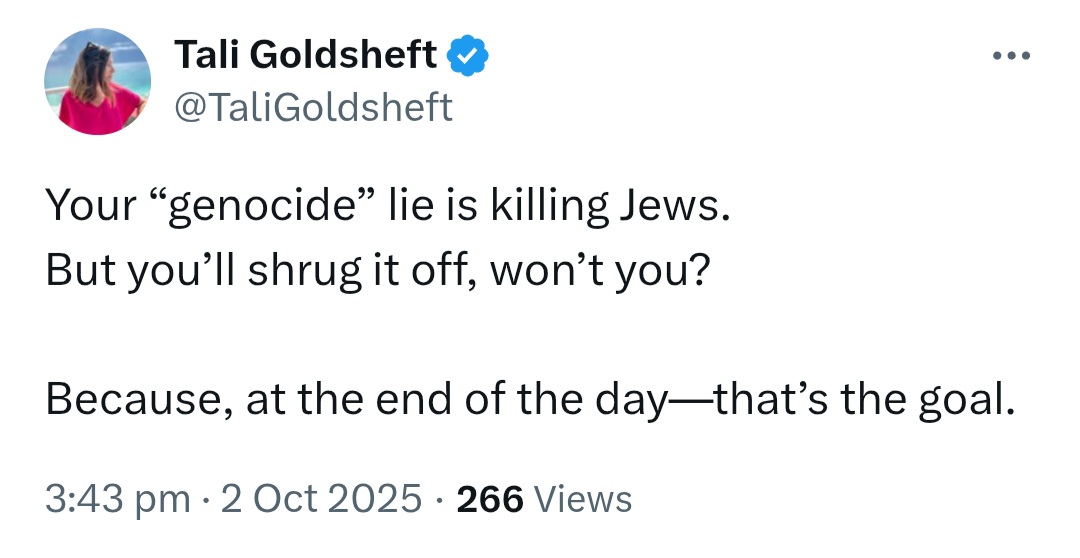The height and width of the screenshot is (558, 1080).
Task: Open the three-dot more options menu
Action: click(1011, 55)
